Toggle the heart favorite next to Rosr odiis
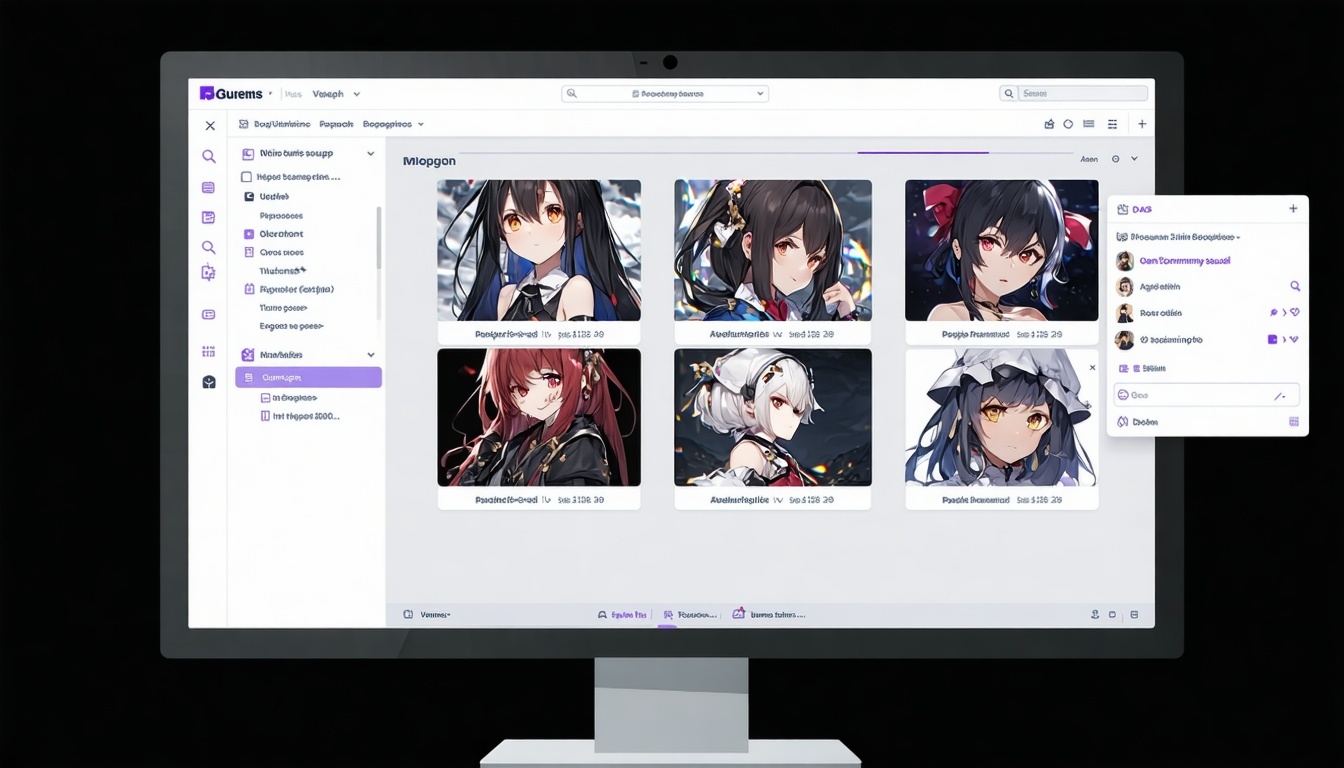 pyautogui.click(x=1295, y=312)
